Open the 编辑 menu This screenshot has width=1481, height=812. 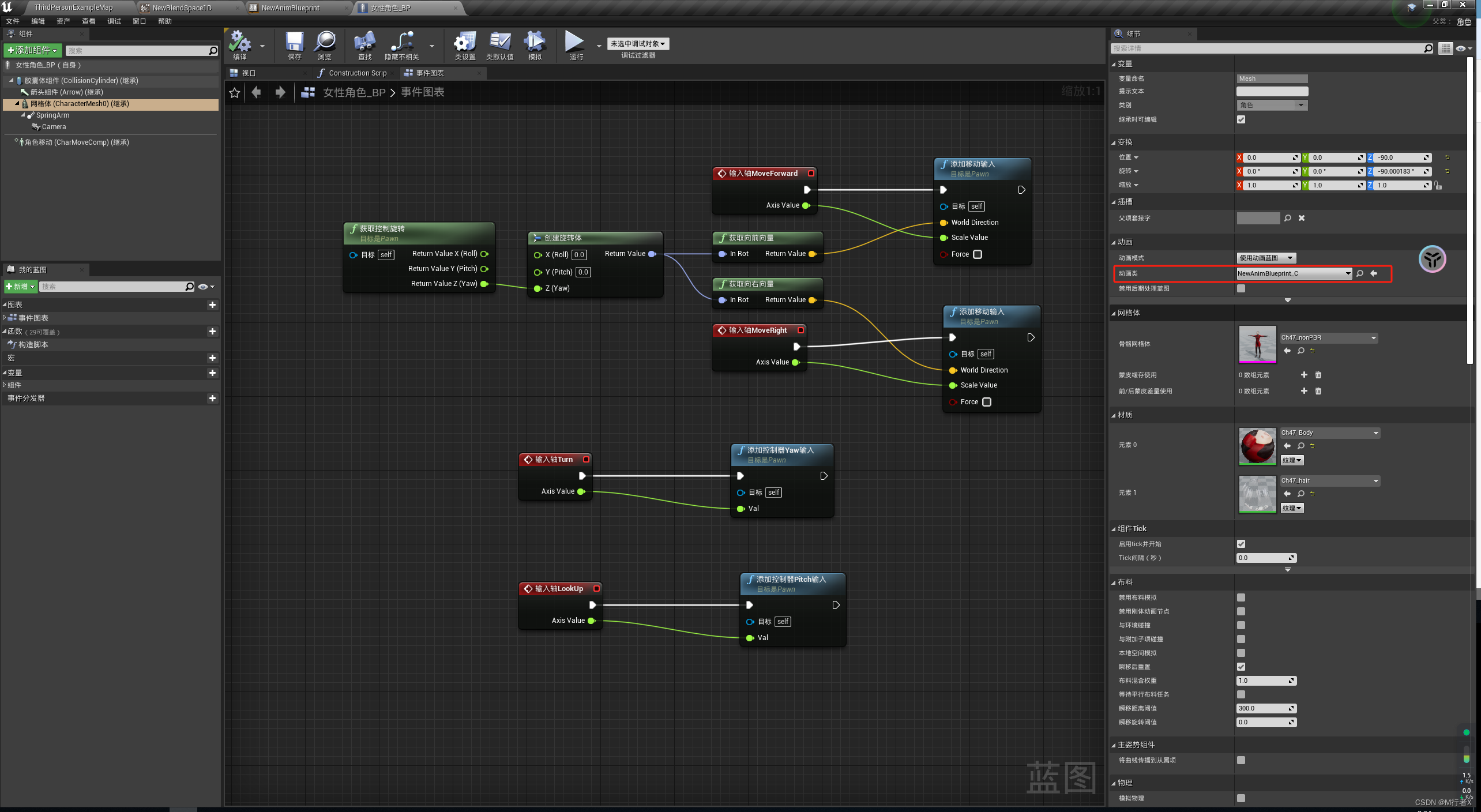(38, 21)
